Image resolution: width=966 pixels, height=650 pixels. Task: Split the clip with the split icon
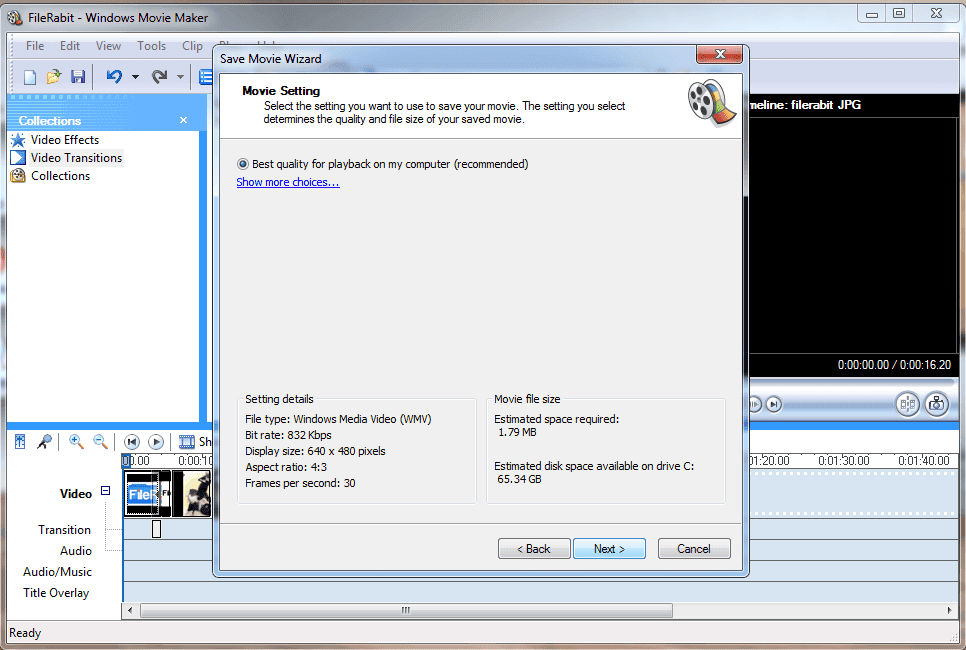pos(907,404)
